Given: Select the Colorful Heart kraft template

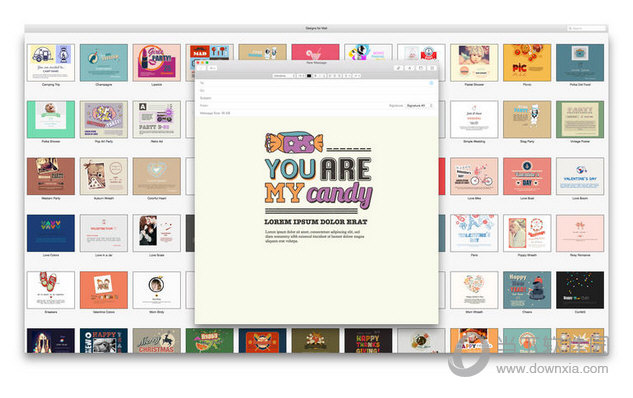Looking at the screenshot, I should (x=157, y=176).
